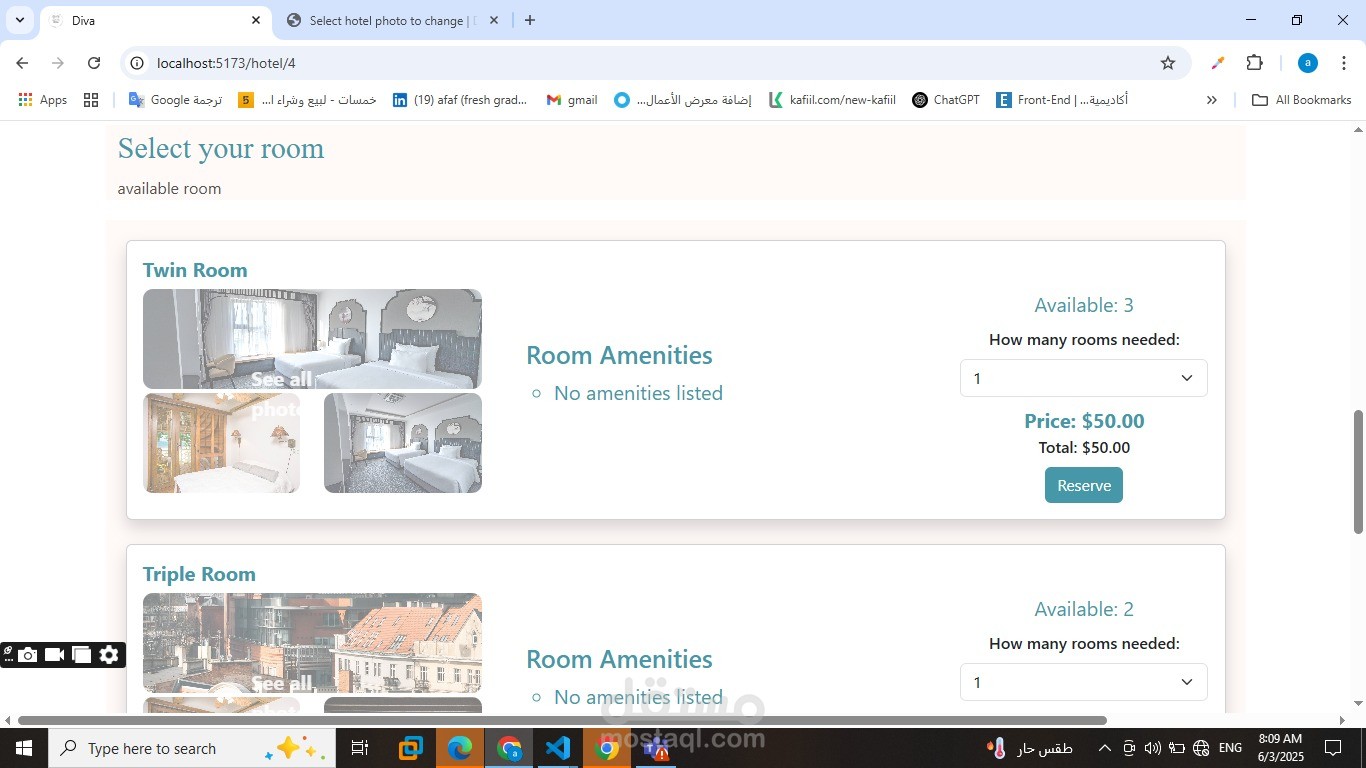The height and width of the screenshot is (768, 1366).
Task: Open the ChatGPT bookmark
Action: pos(946,100)
